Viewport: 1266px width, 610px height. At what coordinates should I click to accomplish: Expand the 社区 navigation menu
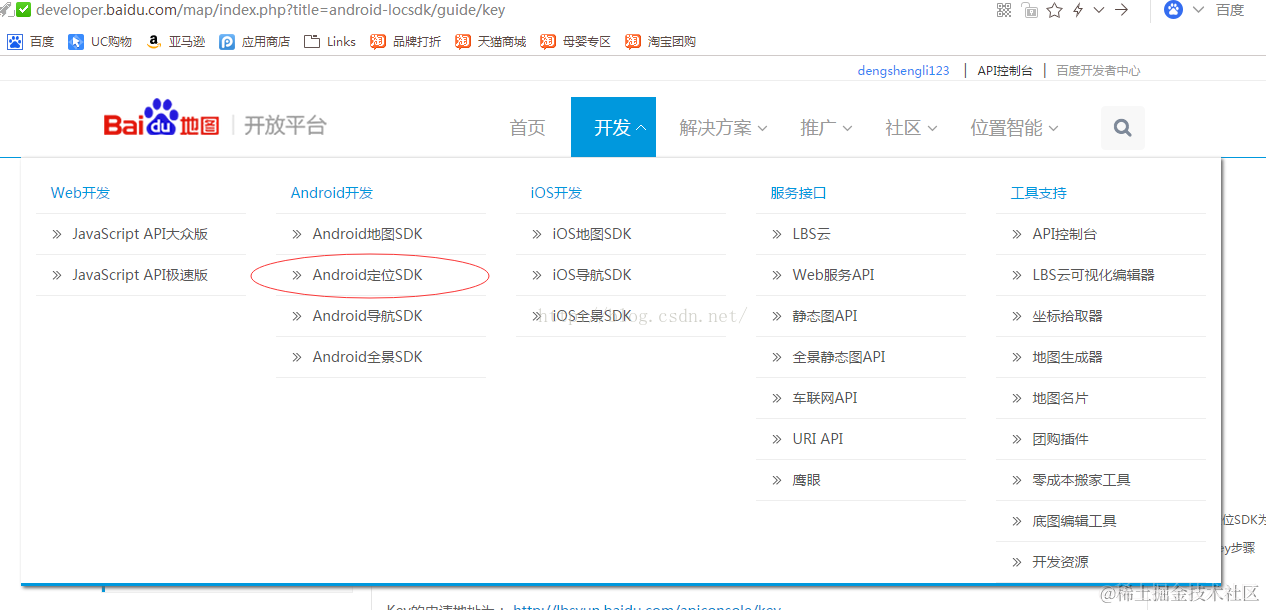[911, 128]
